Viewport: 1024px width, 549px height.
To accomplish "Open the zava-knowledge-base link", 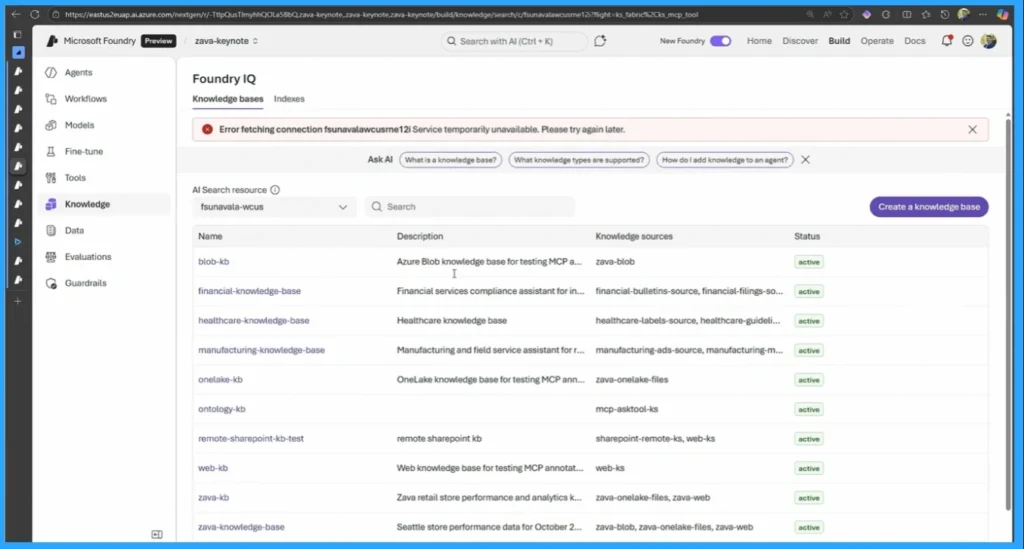I will click(241, 527).
